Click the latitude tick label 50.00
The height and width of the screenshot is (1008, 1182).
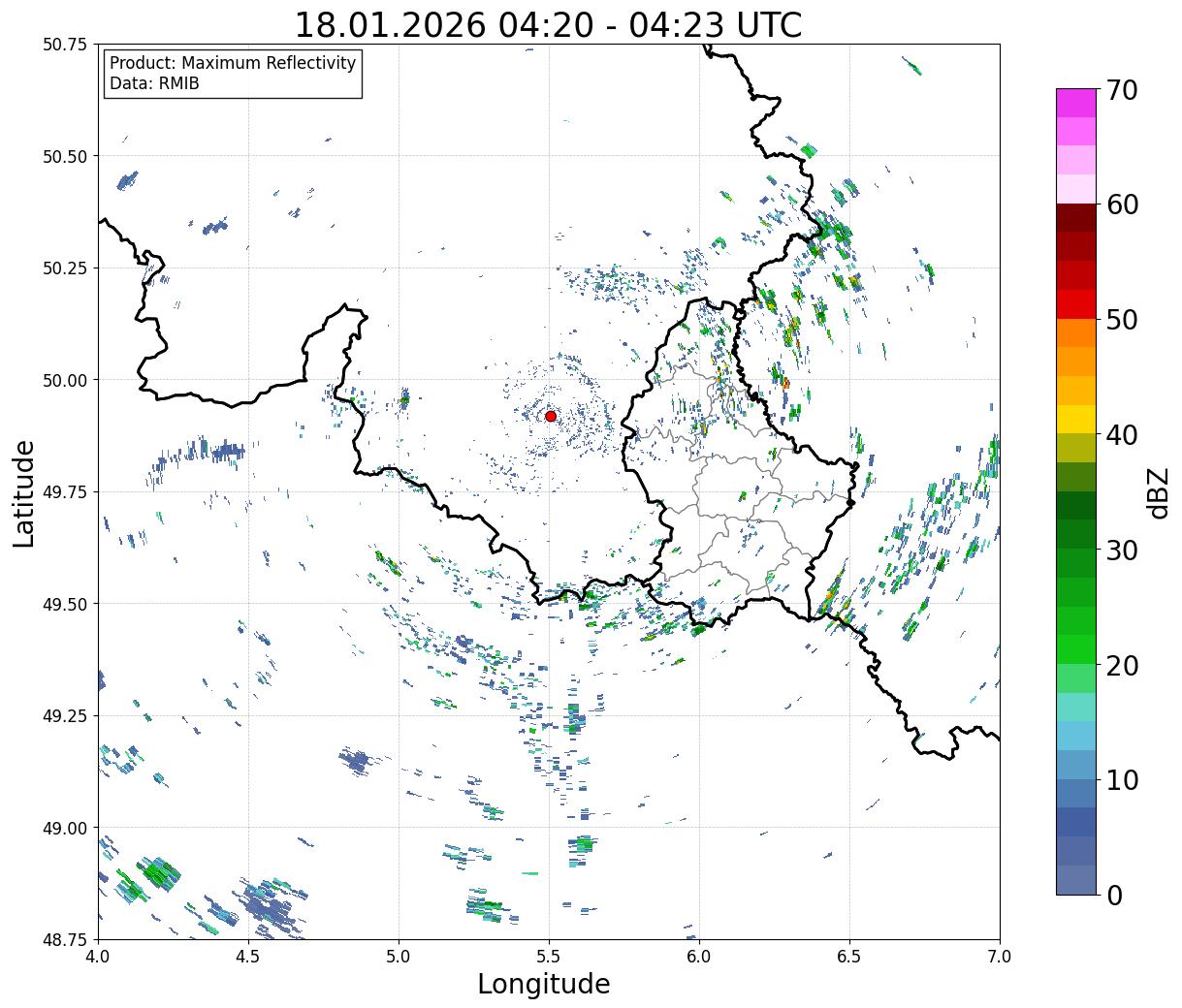[65, 380]
